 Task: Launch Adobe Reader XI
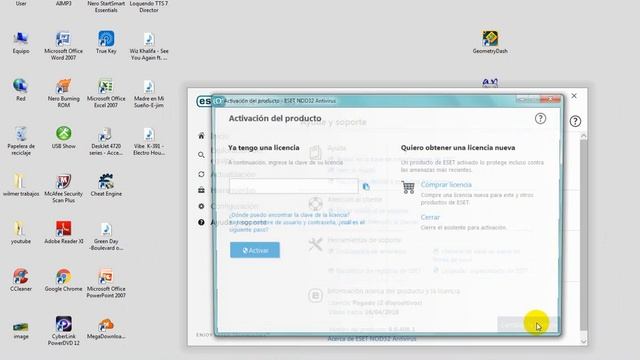(x=63, y=233)
